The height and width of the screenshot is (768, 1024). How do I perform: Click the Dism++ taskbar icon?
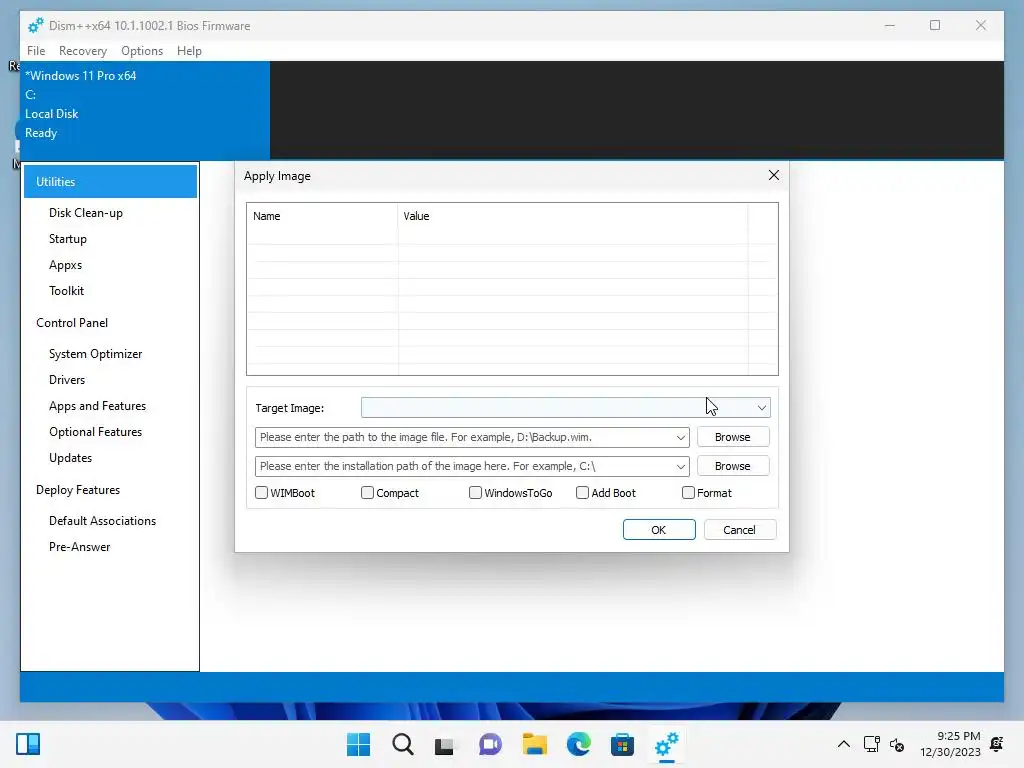tap(666, 744)
